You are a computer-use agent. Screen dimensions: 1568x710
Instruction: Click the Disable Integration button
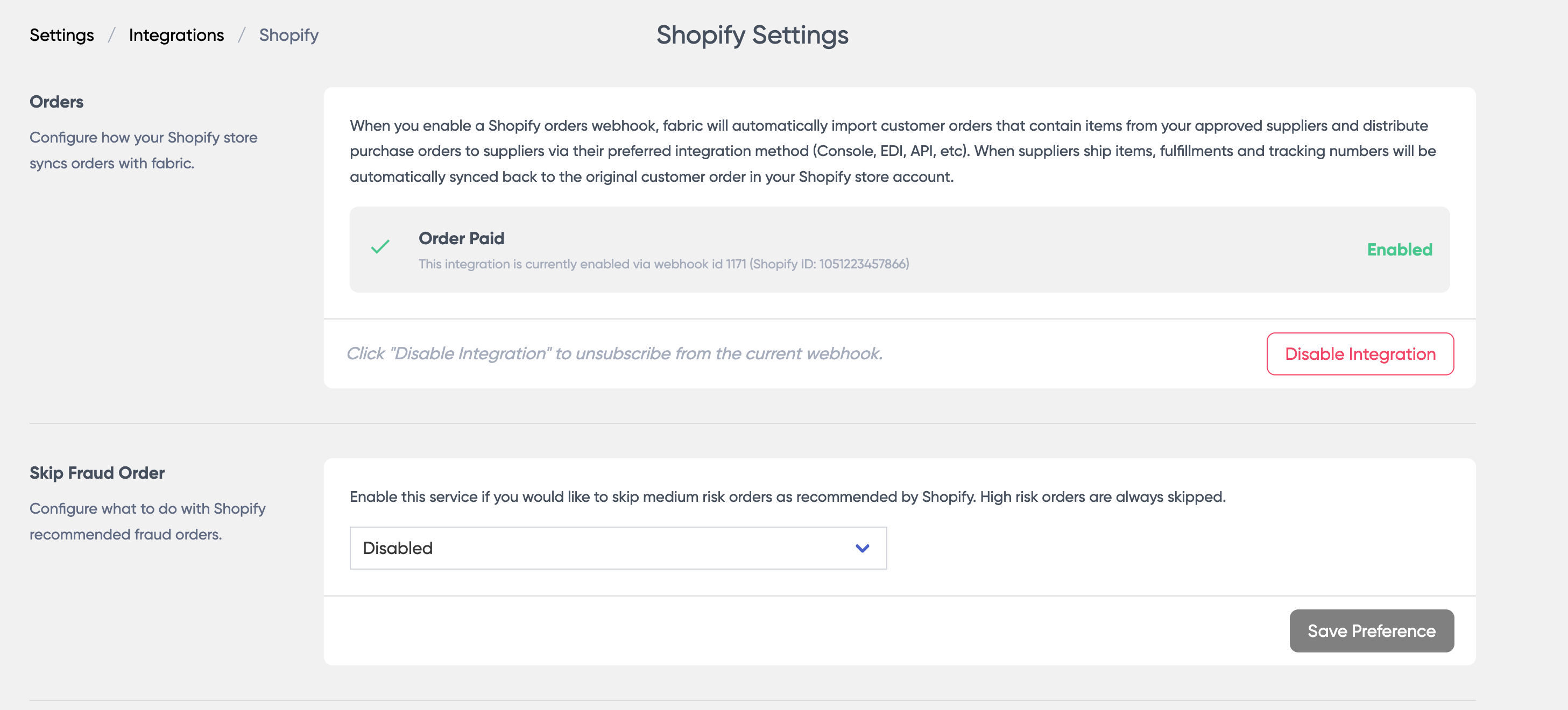(1359, 354)
